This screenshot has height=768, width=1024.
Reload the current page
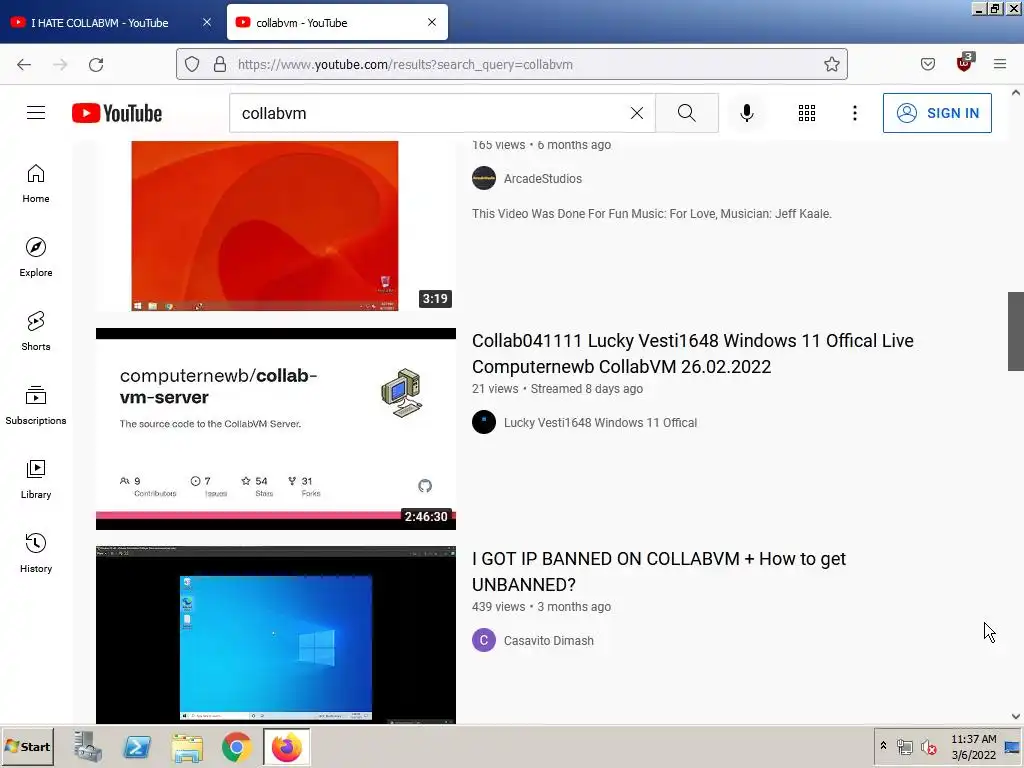(x=96, y=64)
